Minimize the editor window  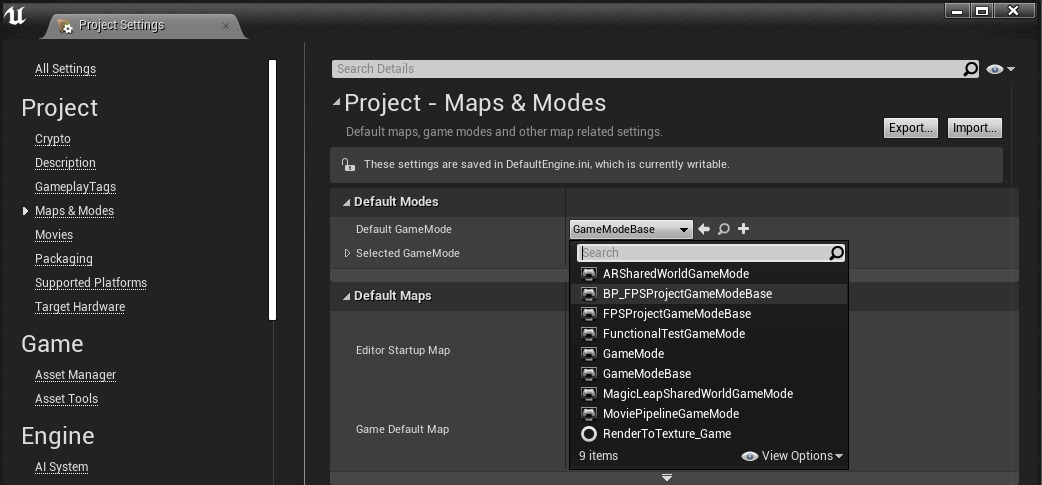coord(956,11)
